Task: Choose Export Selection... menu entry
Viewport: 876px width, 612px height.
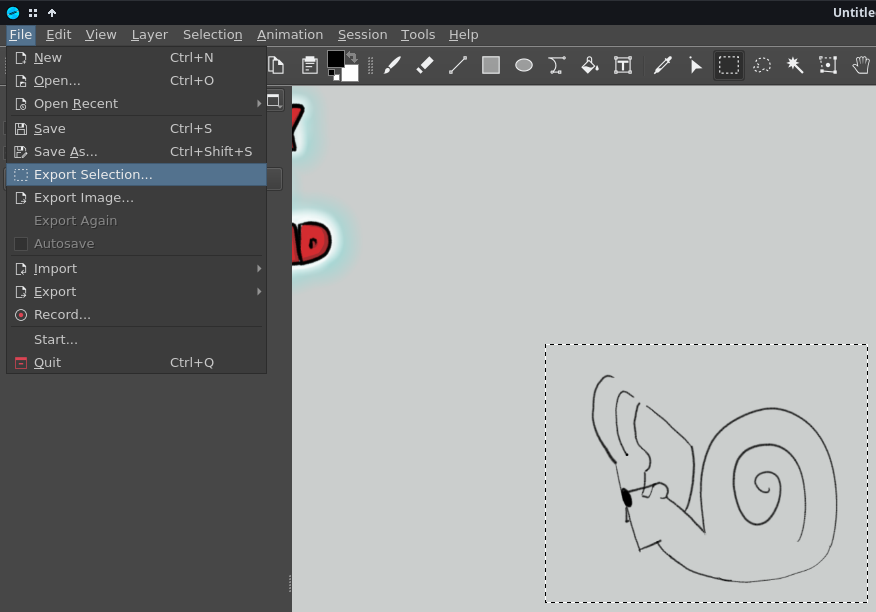Action: (x=136, y=174)
